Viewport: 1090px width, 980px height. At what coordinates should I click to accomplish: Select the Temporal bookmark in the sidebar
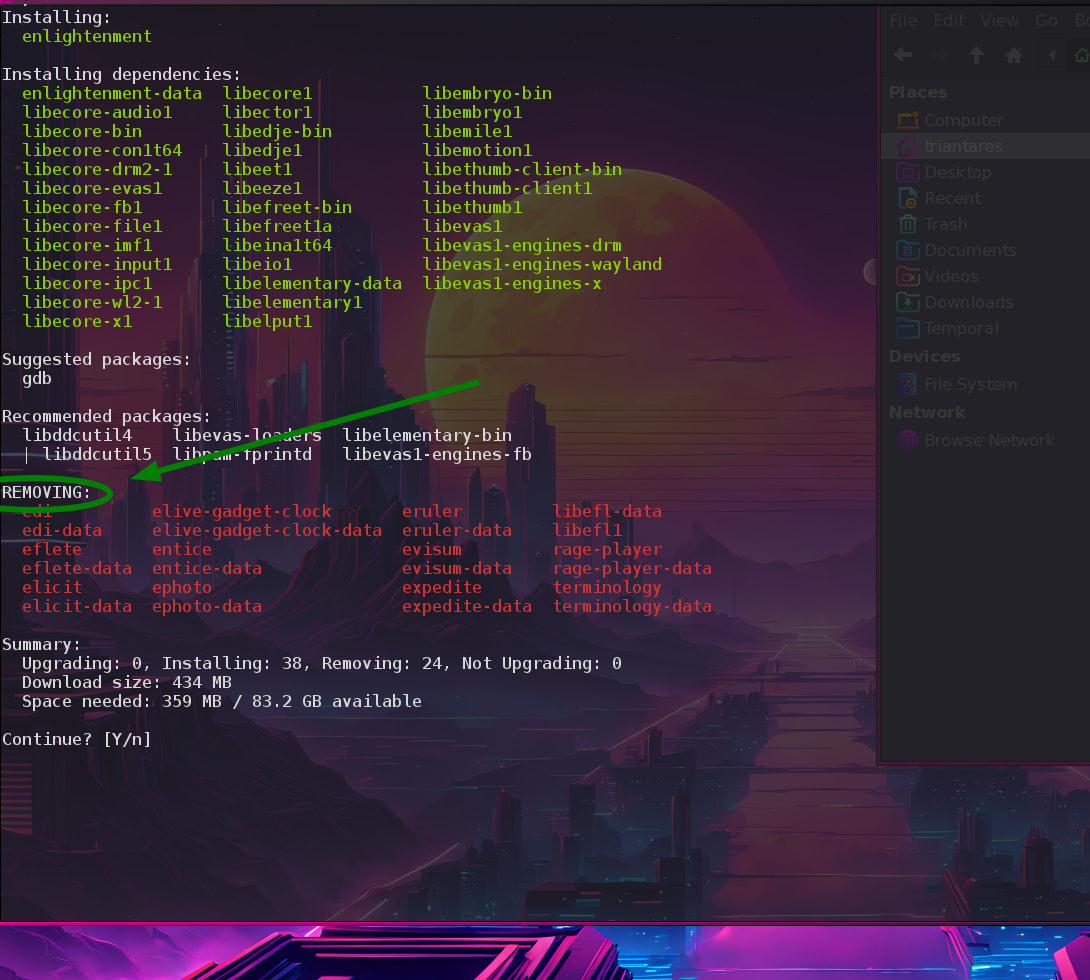[960, 328]
